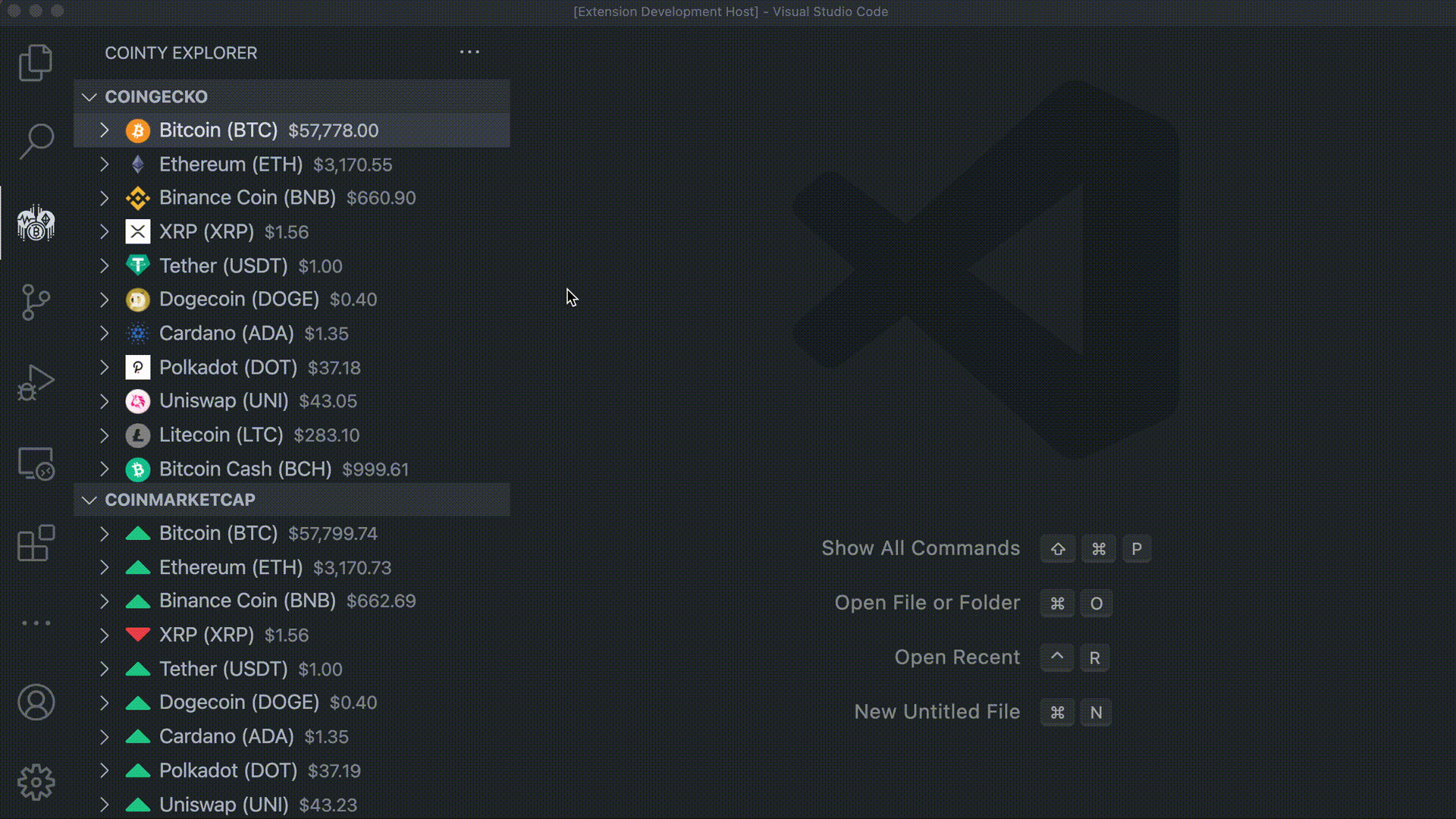Open Remote Explorer view

tap(36, 463)
